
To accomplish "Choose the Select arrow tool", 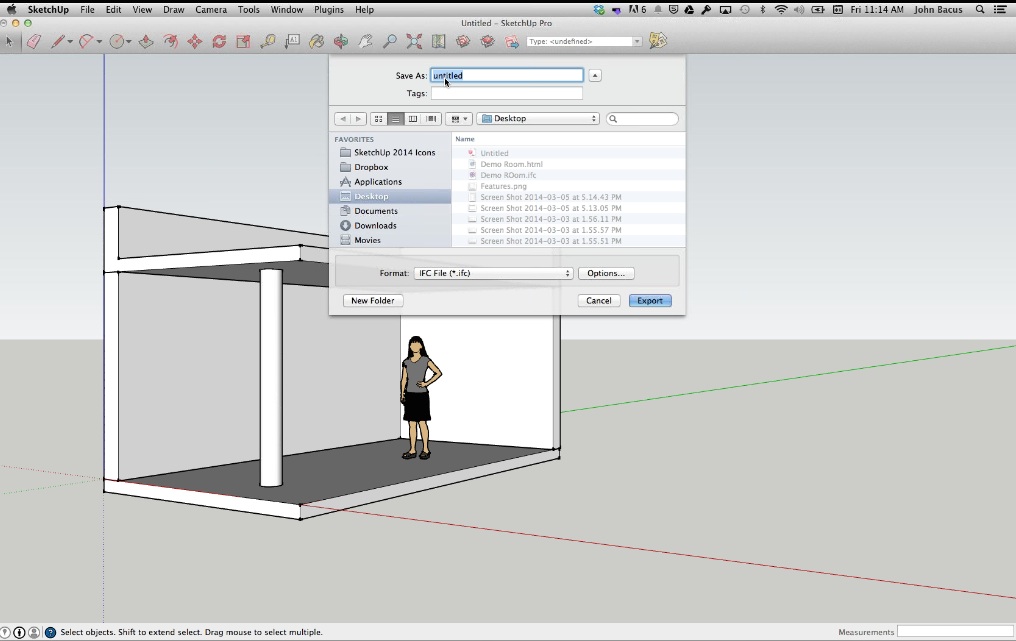I will (9, 41).
